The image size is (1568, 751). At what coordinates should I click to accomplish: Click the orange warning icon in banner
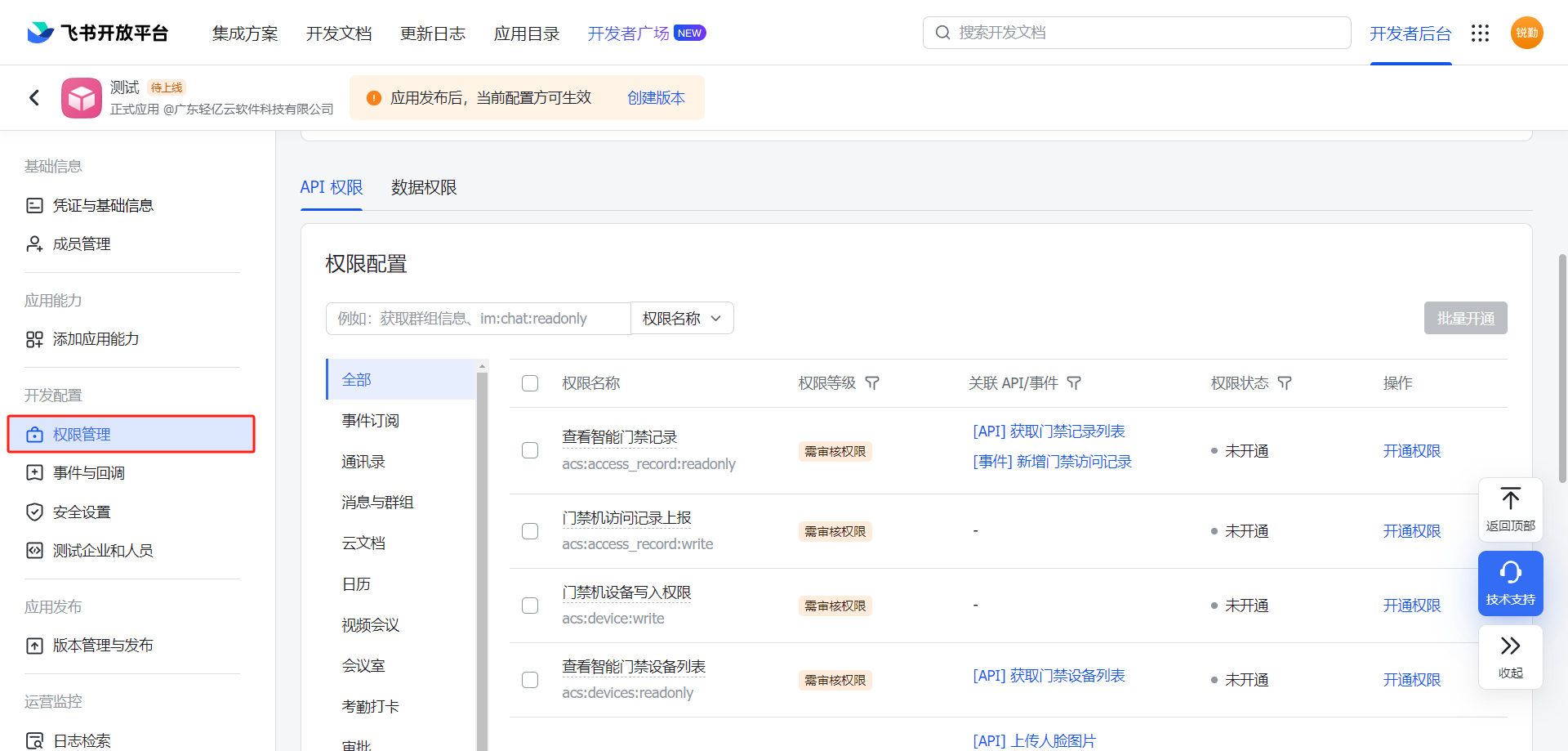[374, 98]
